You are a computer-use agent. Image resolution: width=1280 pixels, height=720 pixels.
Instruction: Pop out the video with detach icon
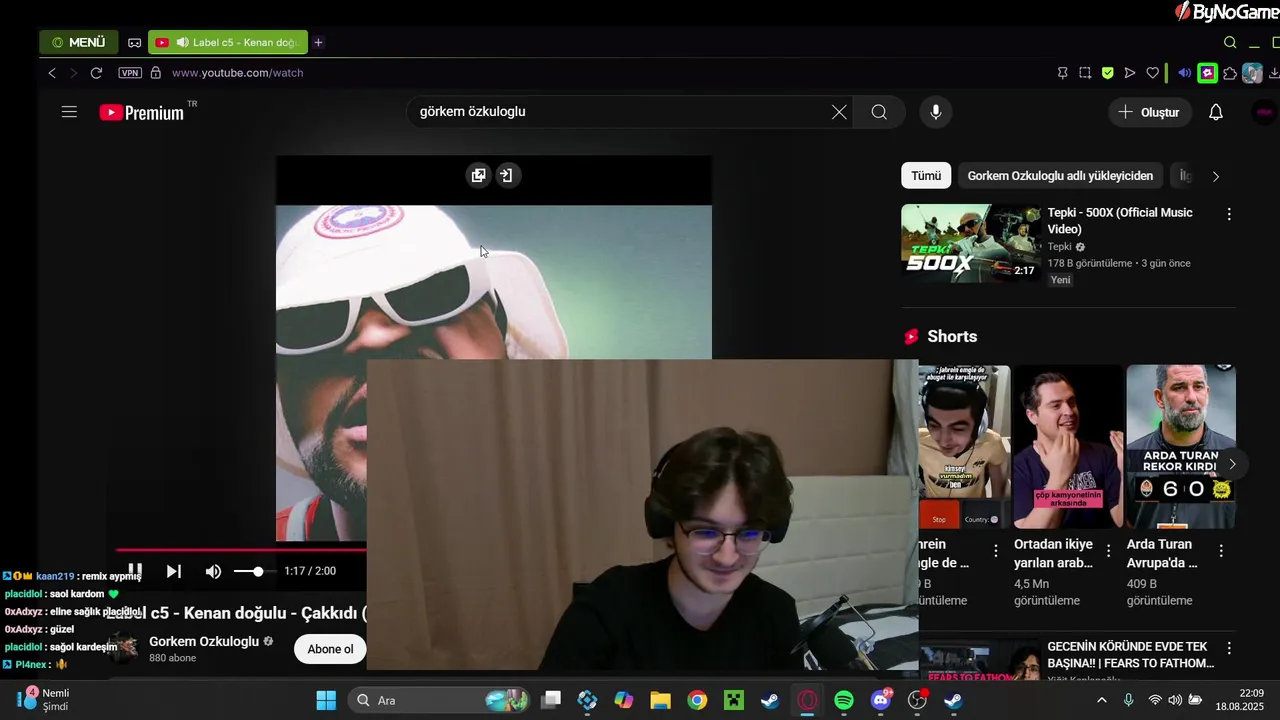pos(479,176)
